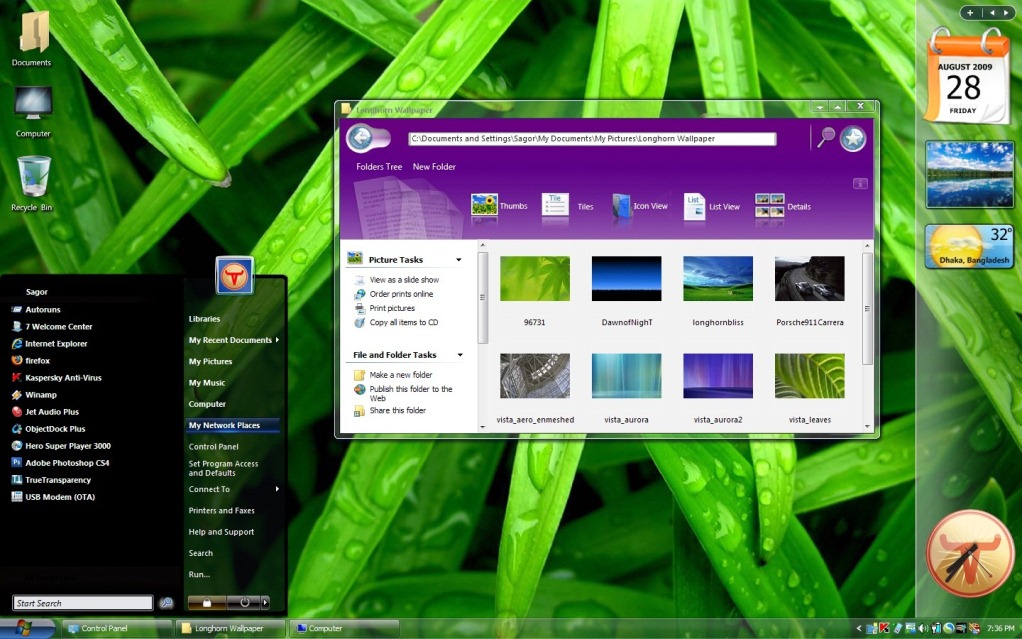Expand the Connect To submenu arrow
This screenshot has width=1022, height=639.
tap(278, 489)
